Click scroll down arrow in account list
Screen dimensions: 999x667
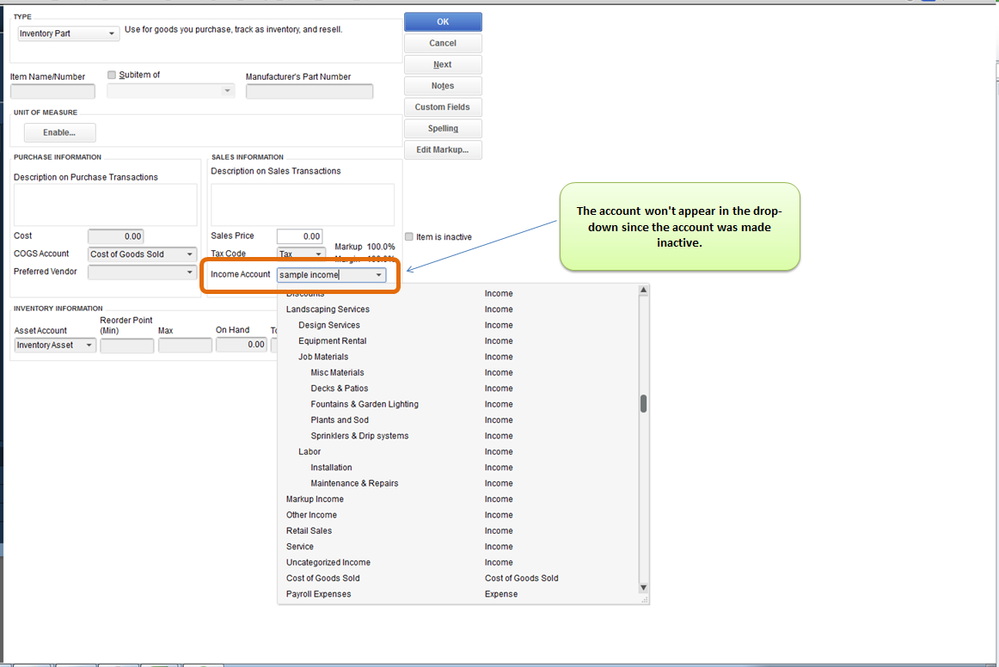point(643,587)
